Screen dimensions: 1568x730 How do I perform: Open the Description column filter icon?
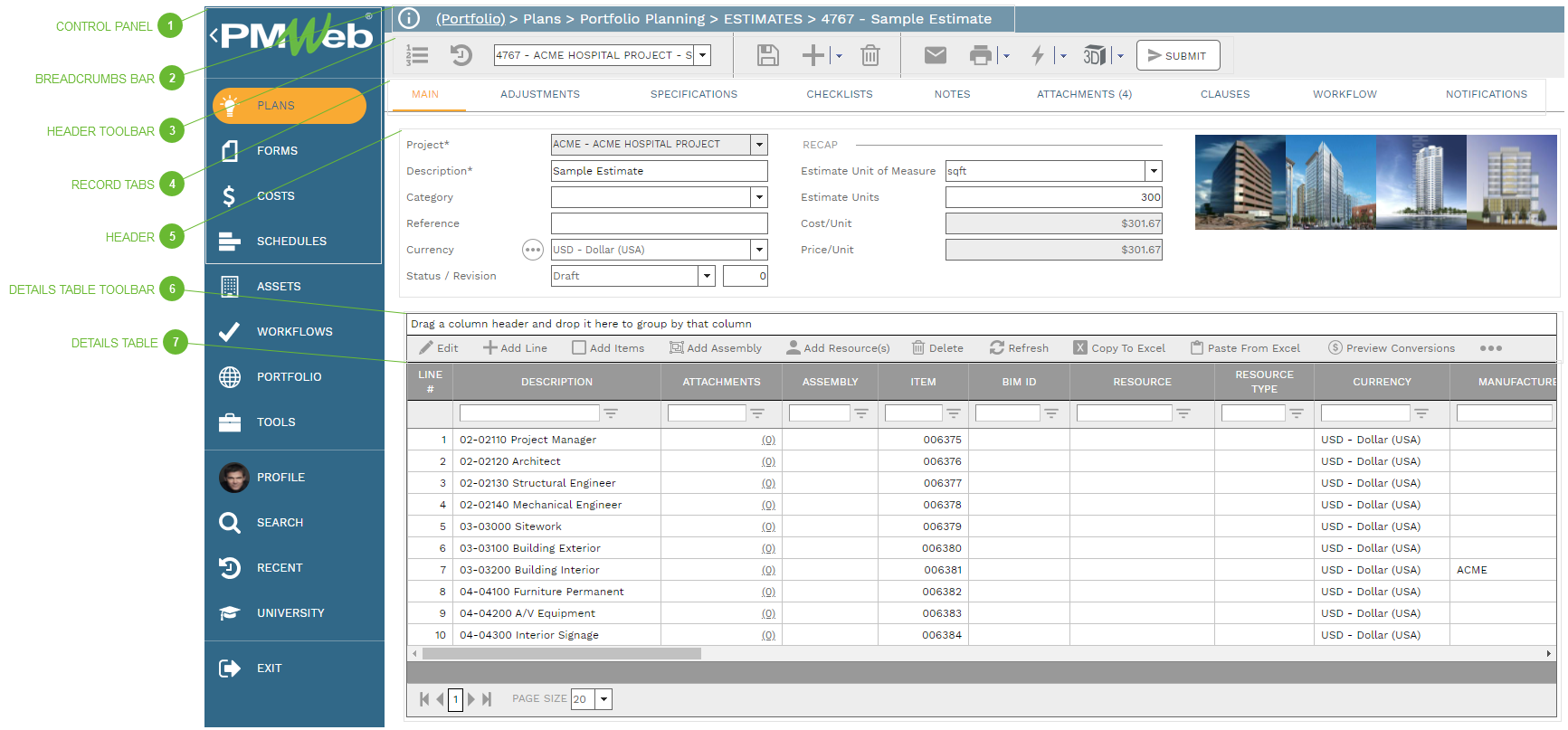tap(611, 414)
